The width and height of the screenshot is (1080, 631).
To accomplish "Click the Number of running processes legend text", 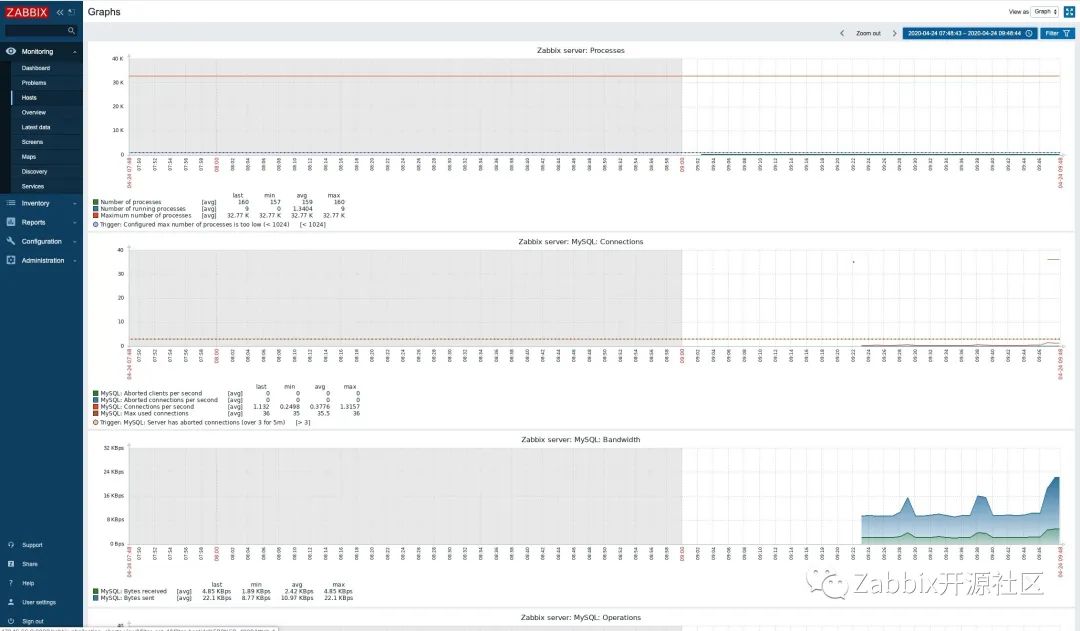I will [143, 209].
